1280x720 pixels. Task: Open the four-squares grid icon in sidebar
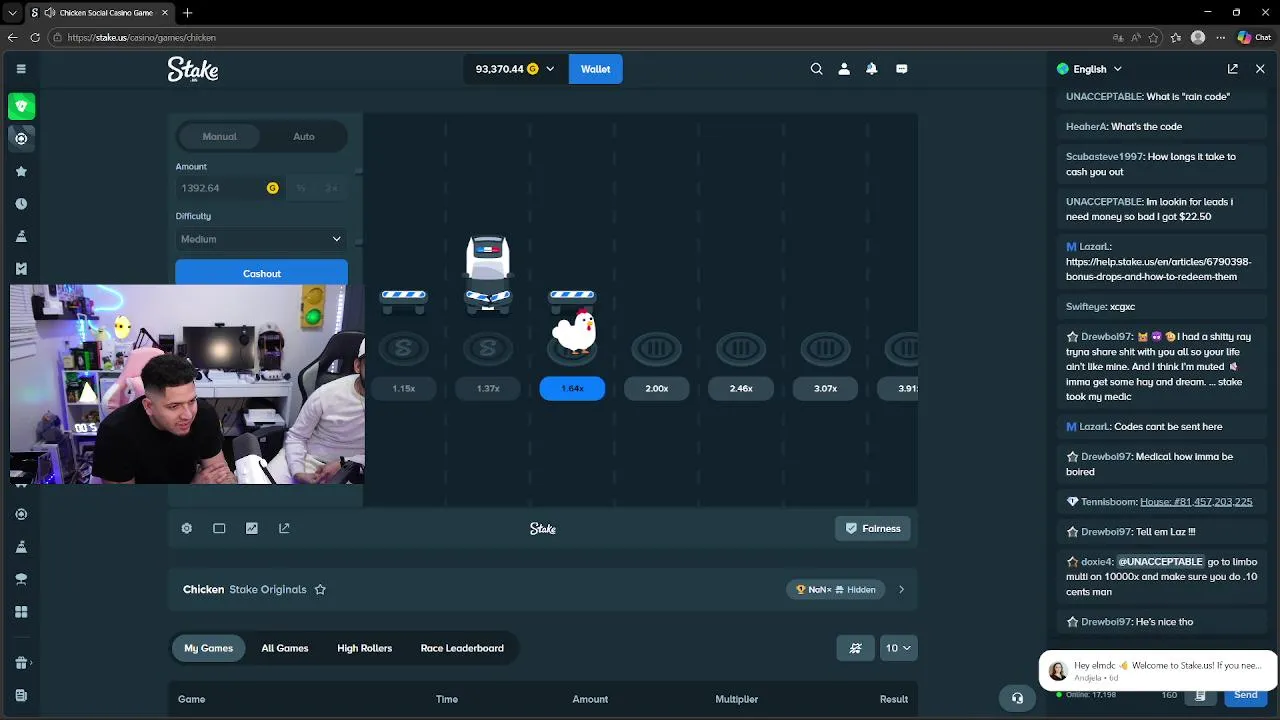21,612
